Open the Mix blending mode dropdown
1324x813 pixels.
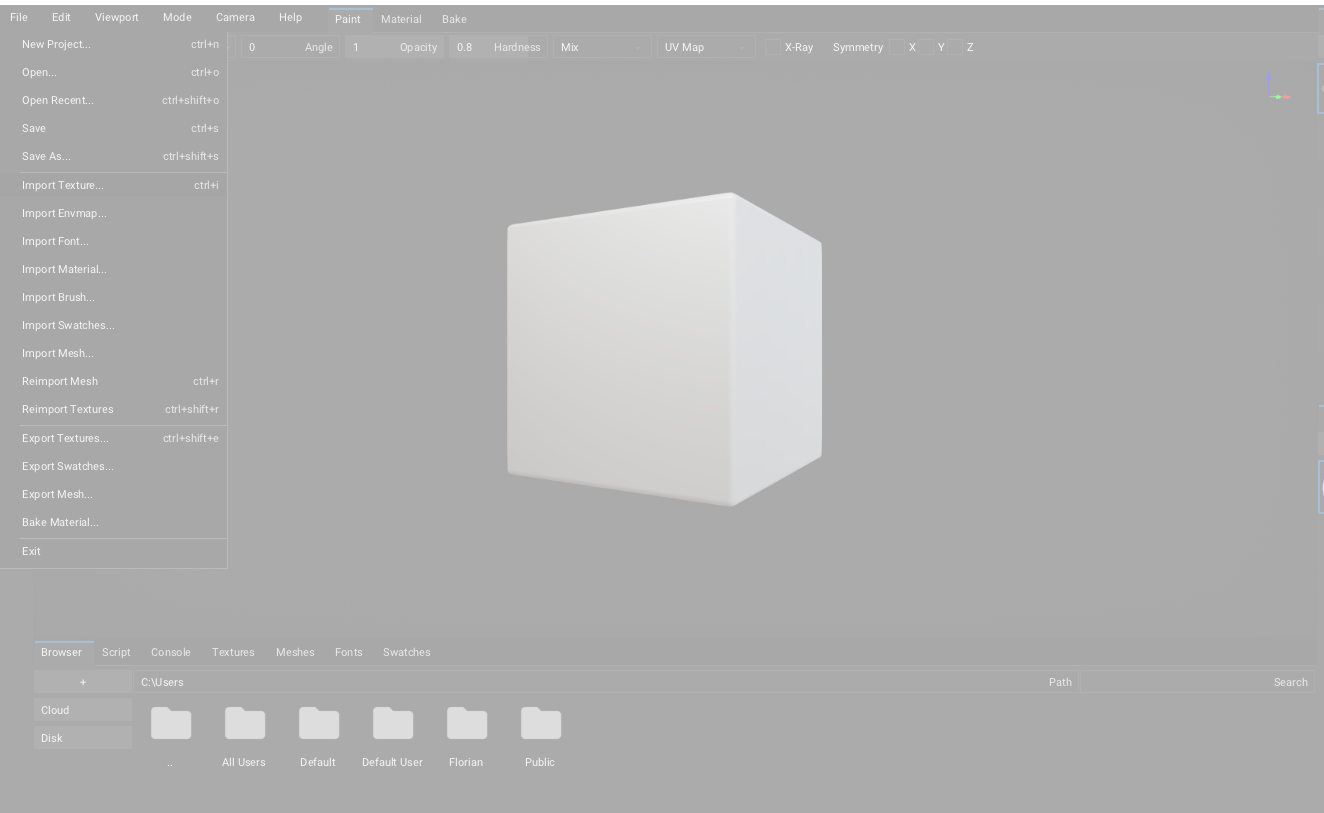(601, 46)
